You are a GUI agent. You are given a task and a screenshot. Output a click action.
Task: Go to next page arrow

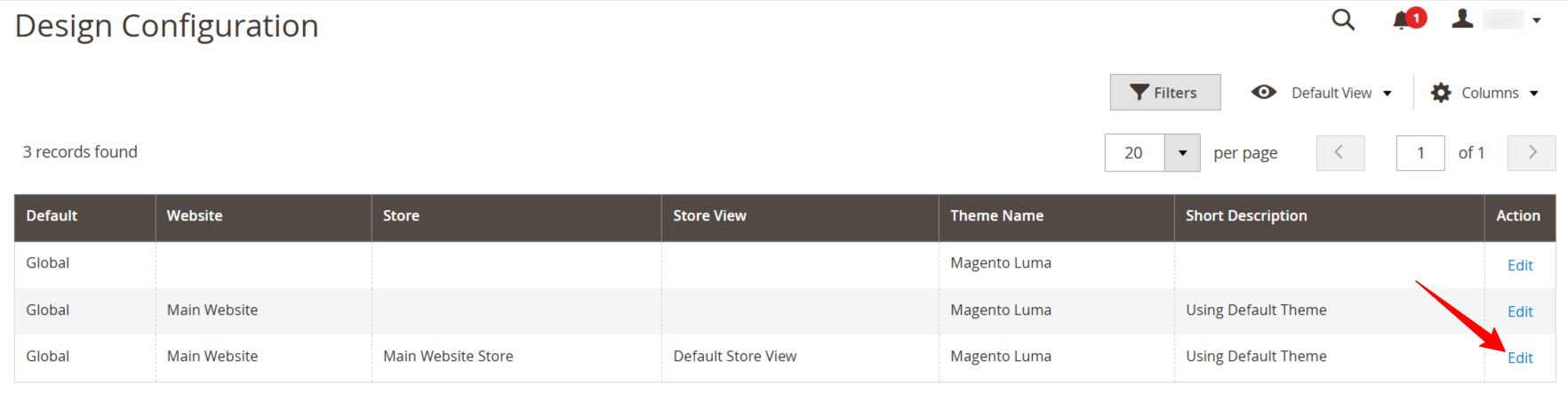[1532, 153]
